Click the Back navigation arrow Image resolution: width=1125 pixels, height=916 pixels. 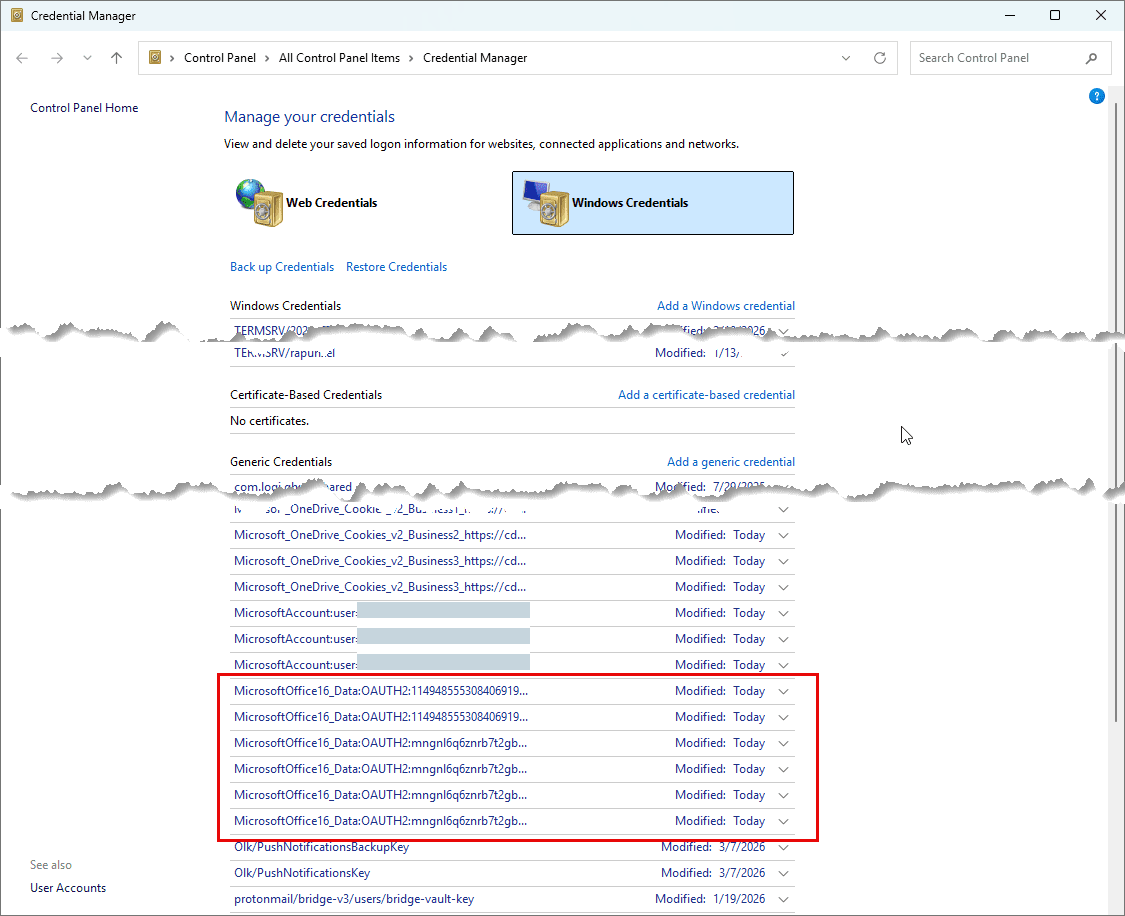pos(23,58)
